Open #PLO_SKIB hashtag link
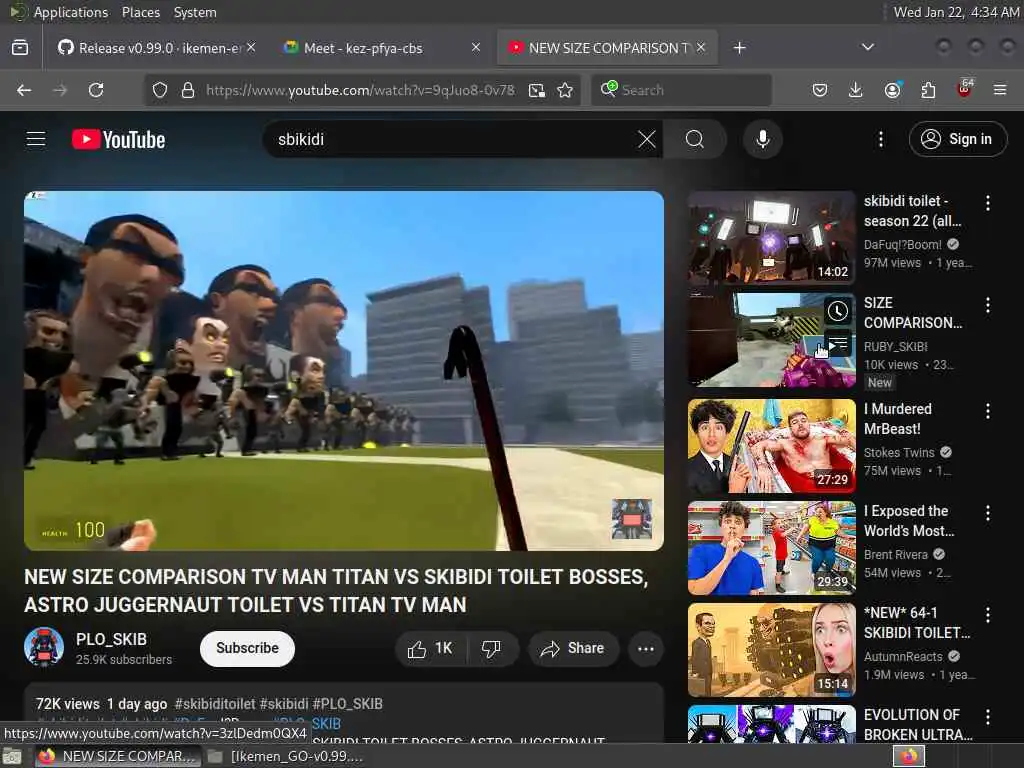 [347, 704]
